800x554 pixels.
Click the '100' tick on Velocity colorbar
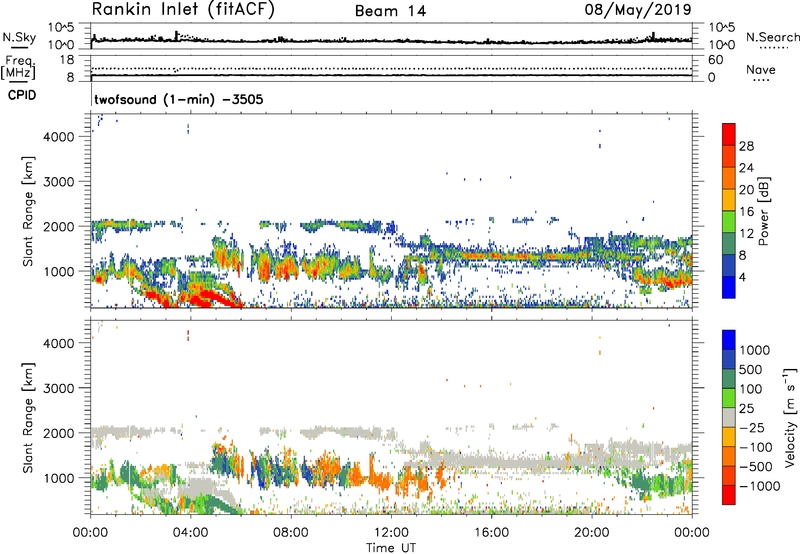click(751, 389)
